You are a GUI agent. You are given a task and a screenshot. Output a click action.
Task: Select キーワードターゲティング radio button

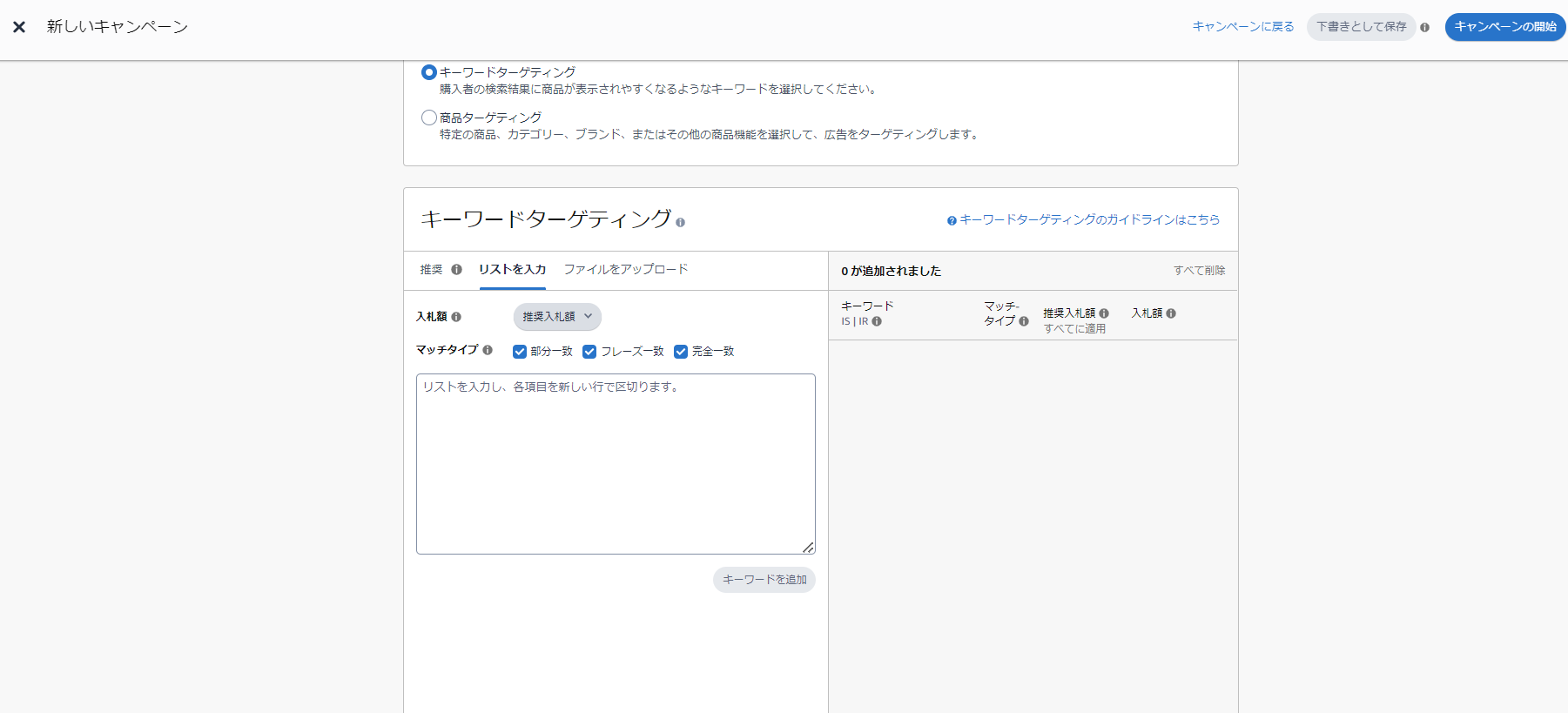tap(428, 72)
